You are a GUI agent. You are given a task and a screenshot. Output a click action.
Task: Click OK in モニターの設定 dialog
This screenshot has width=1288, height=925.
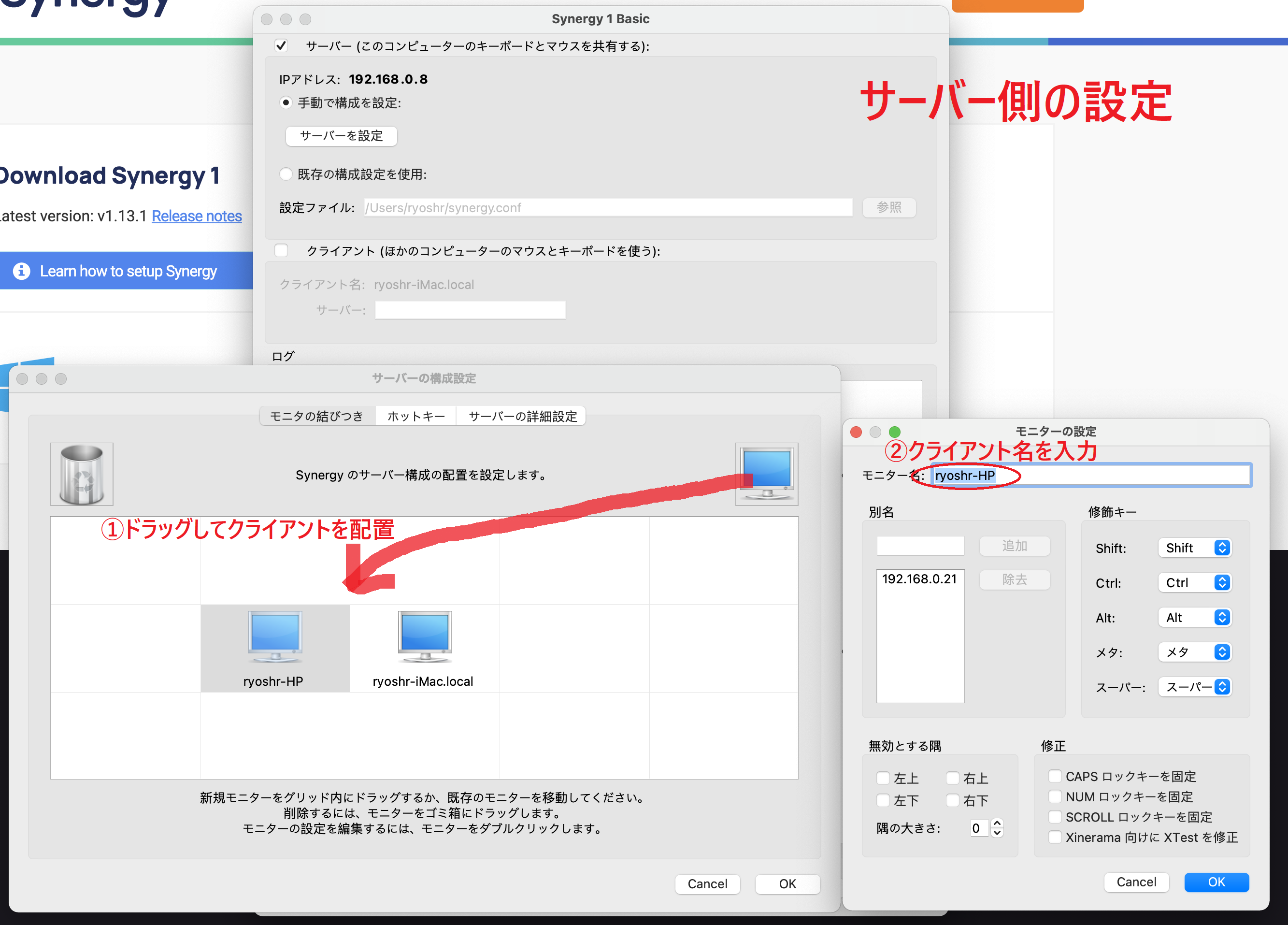(x=1216, y=882)
